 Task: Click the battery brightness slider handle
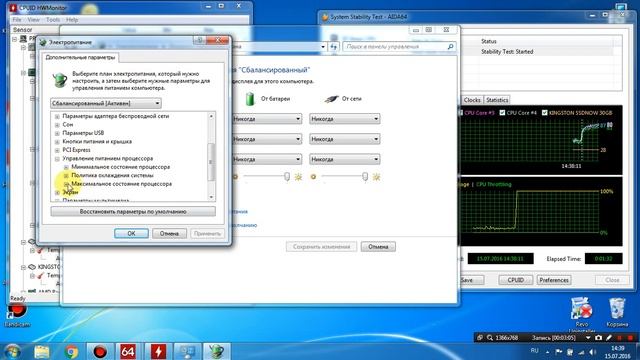coord(287,176)
